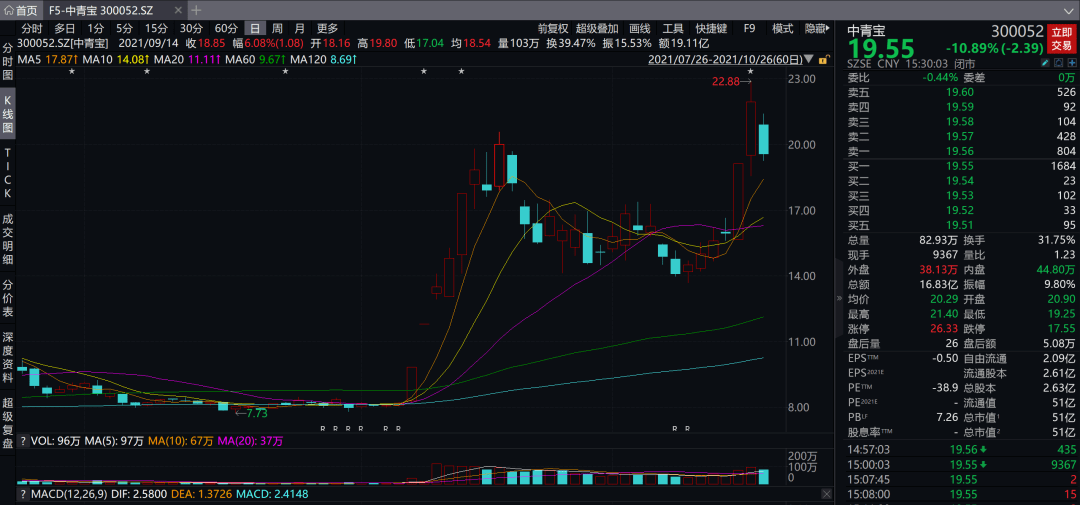Switch to the 周 weekly period tab
The width and height of the screenshot is (1080, 505).
tap(277, 28)
